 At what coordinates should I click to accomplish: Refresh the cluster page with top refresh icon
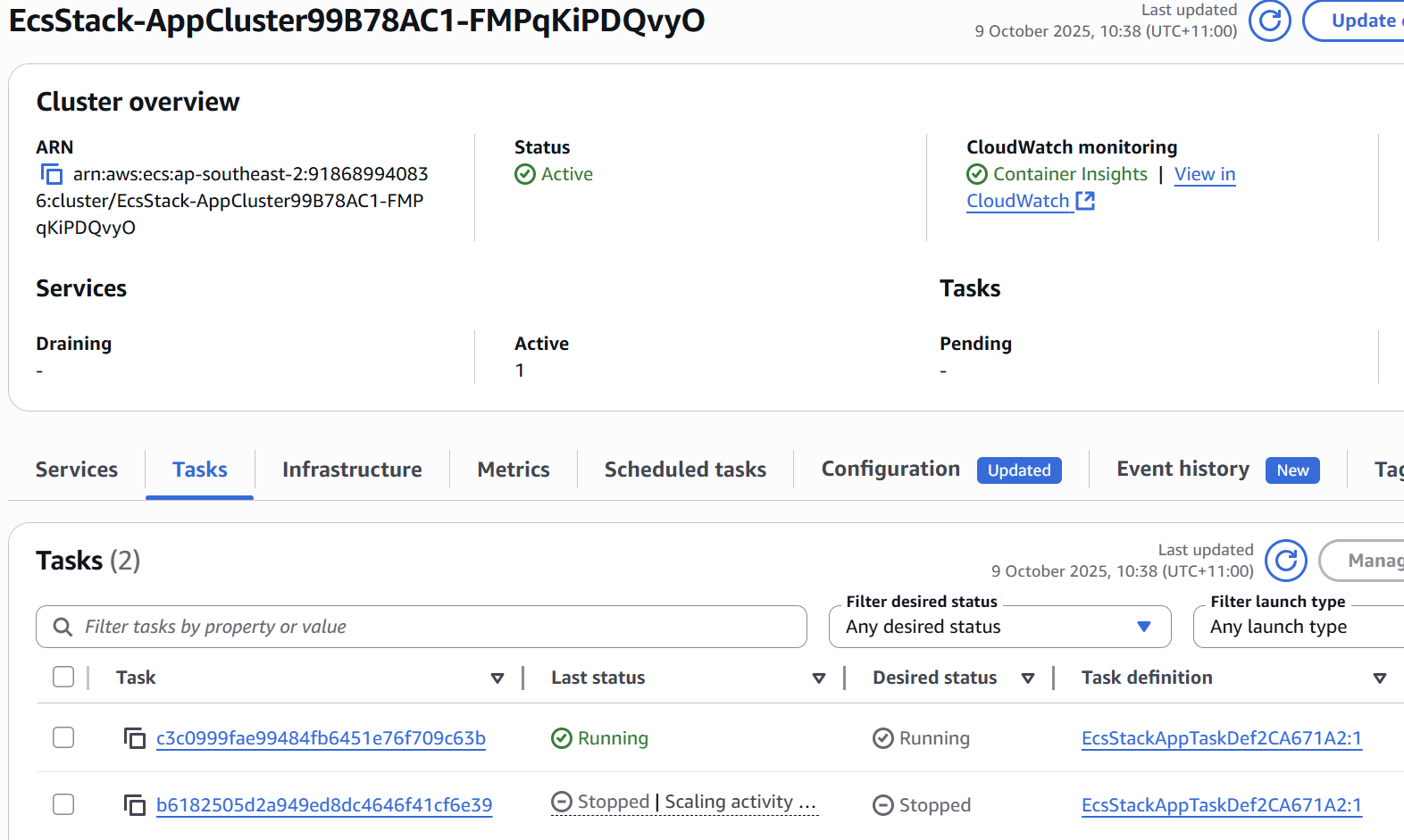point(1269,21)
